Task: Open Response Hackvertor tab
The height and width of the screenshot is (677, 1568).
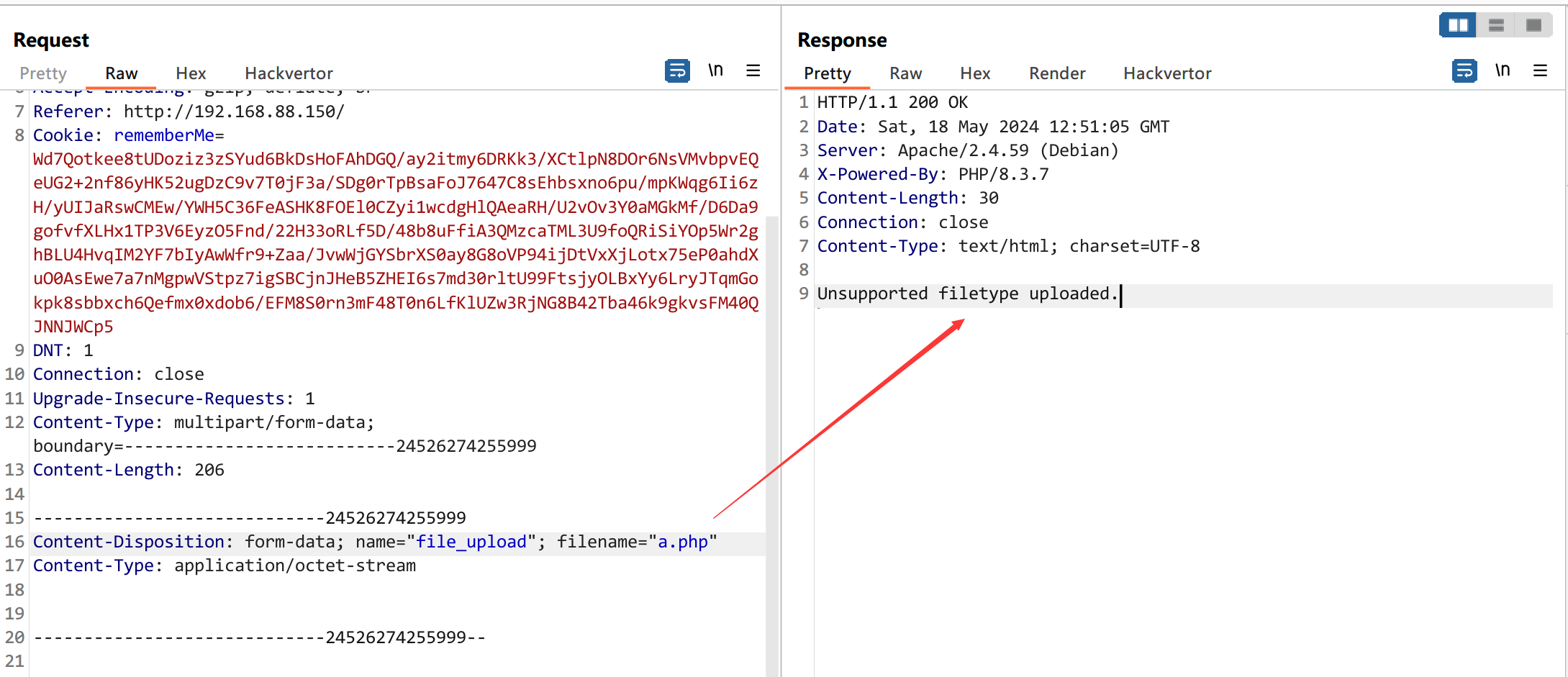Action: click(x=1167, y=73)
